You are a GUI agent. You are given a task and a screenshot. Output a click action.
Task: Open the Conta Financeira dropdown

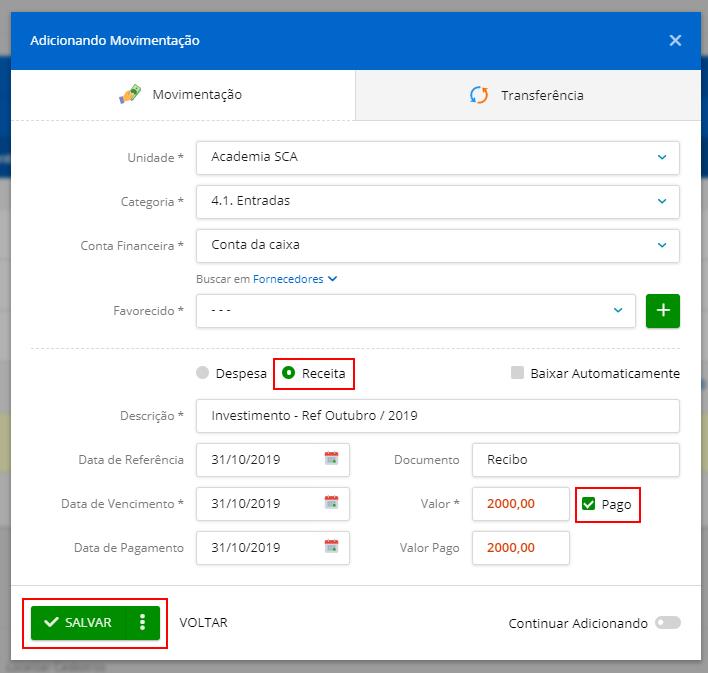click(x=438, y=246)
